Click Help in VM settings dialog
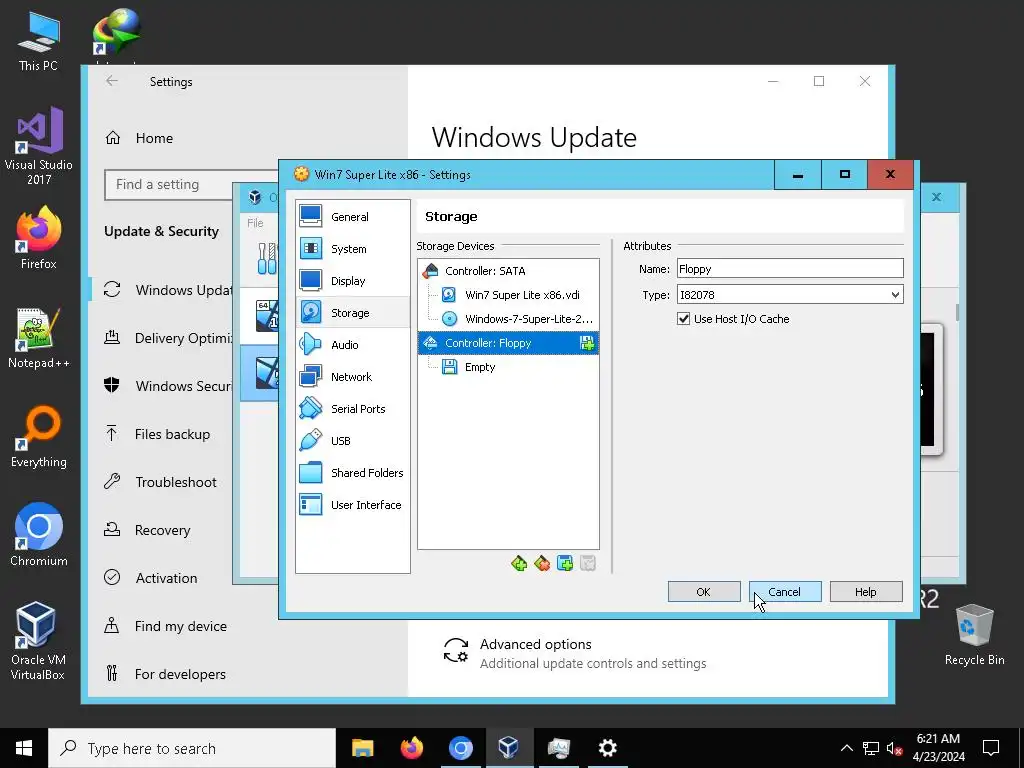 (x=866, y=592)
